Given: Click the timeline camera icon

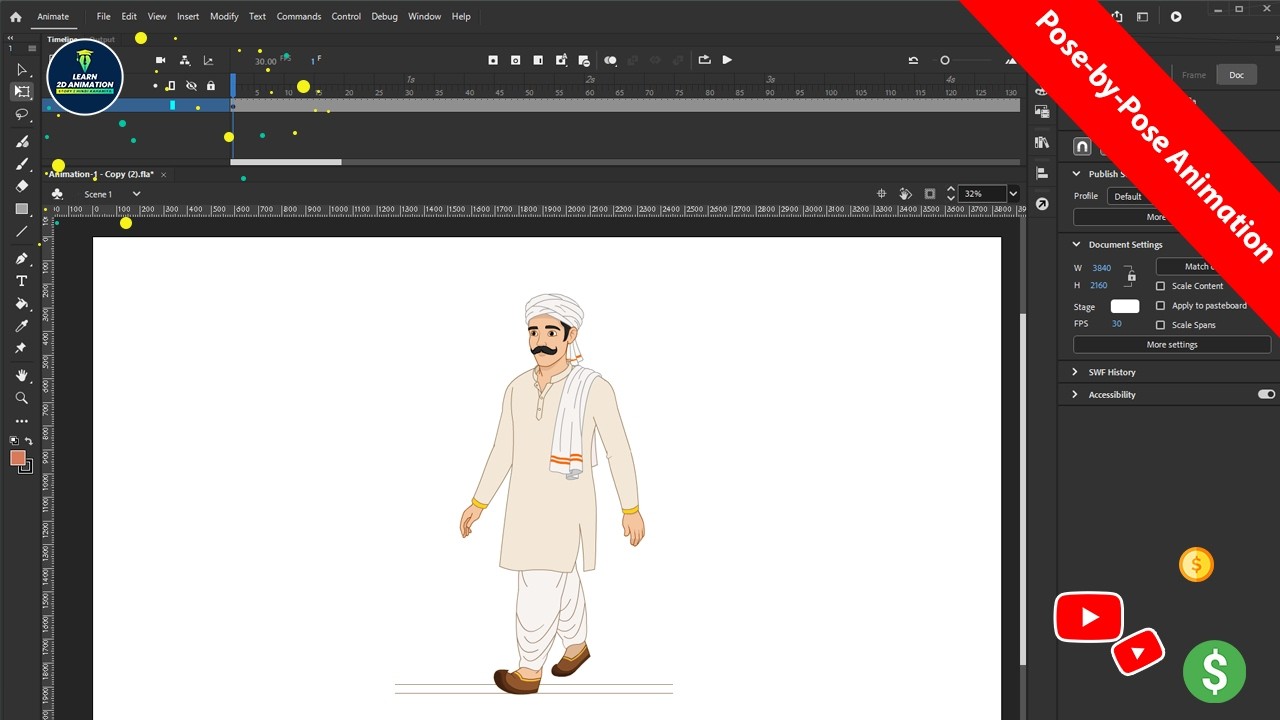Looking at the screenshot, I should [161, 61].
